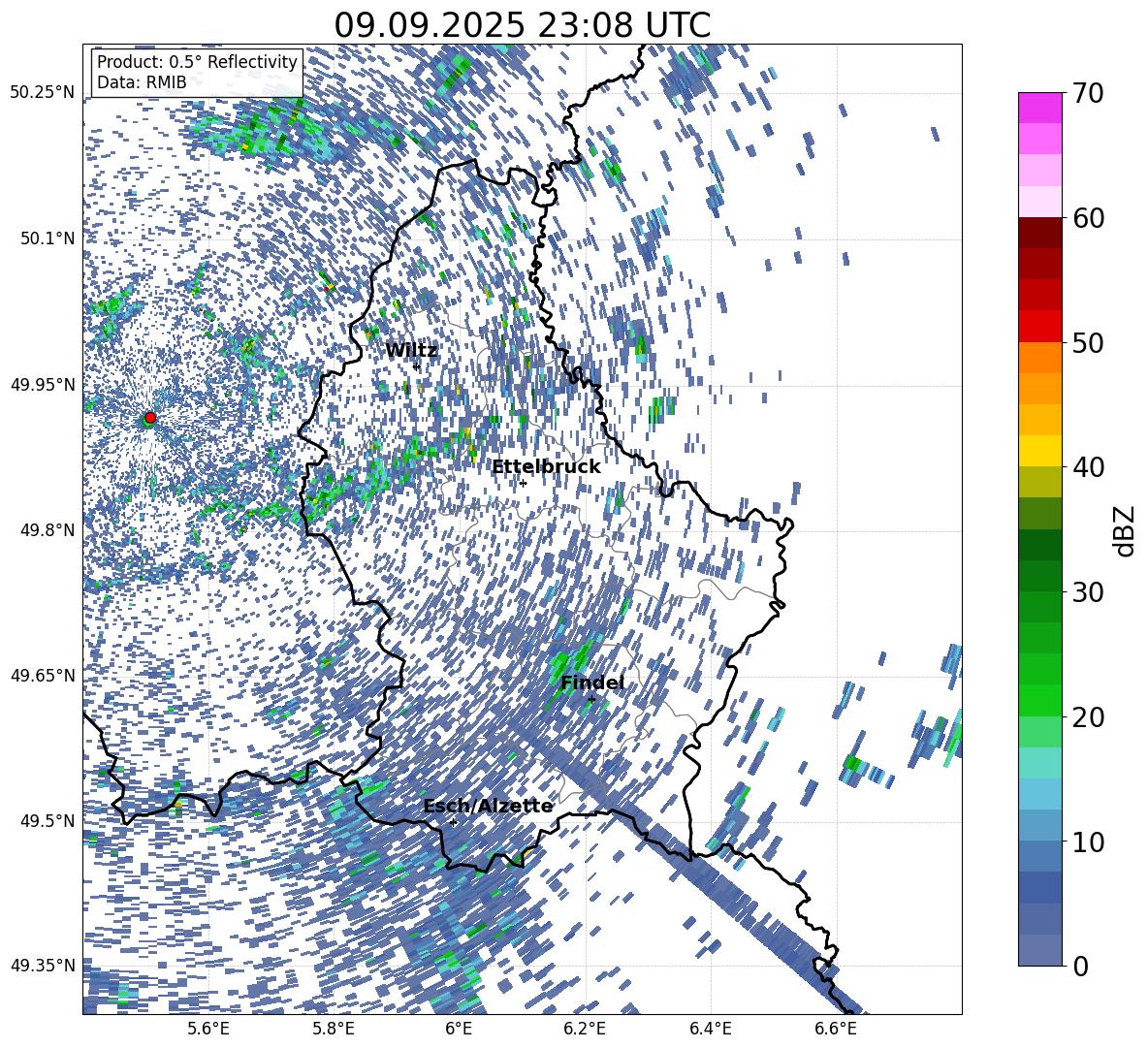Click the Data: RMIB text
Viewport: 1148px width, 1048px height.
[142, 82]
